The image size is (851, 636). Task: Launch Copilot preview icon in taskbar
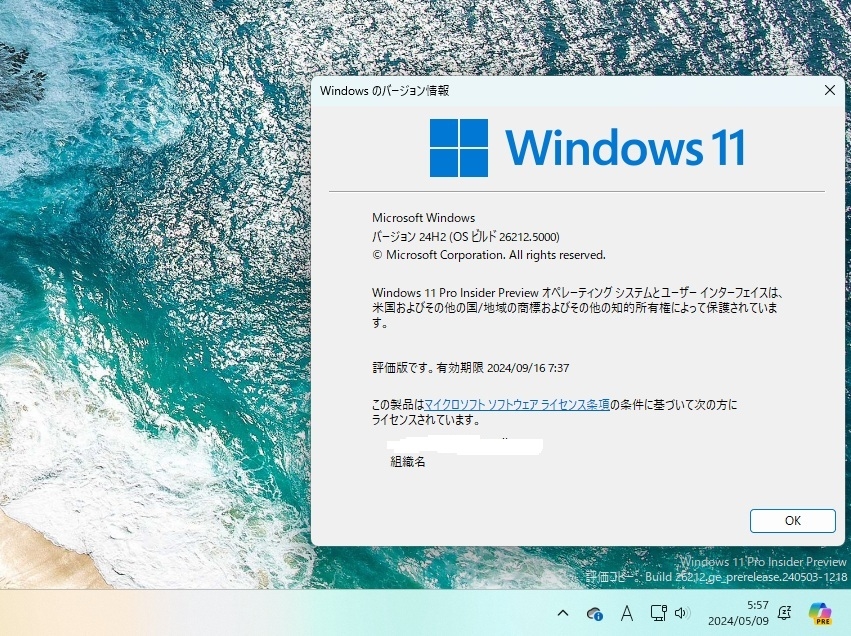point(820,613)
